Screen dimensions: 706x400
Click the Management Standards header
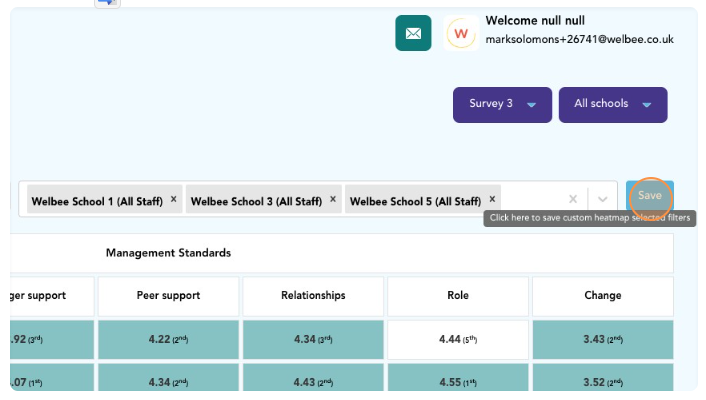coord(168,253)
